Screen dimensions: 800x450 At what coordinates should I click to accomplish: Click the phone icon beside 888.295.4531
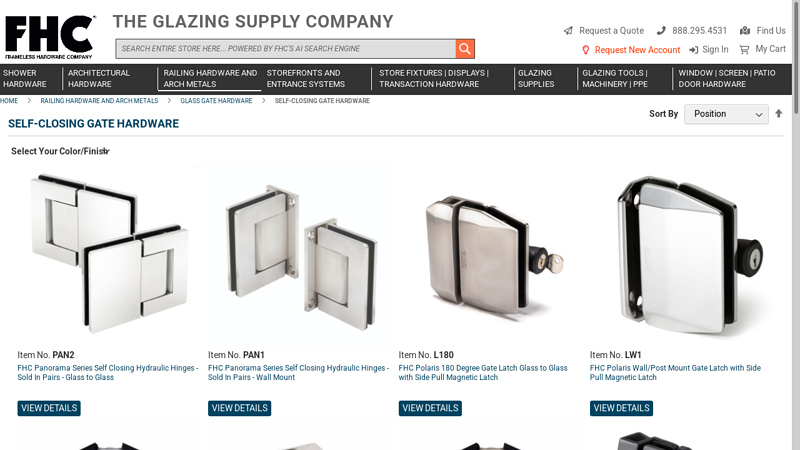click(661, 31)
